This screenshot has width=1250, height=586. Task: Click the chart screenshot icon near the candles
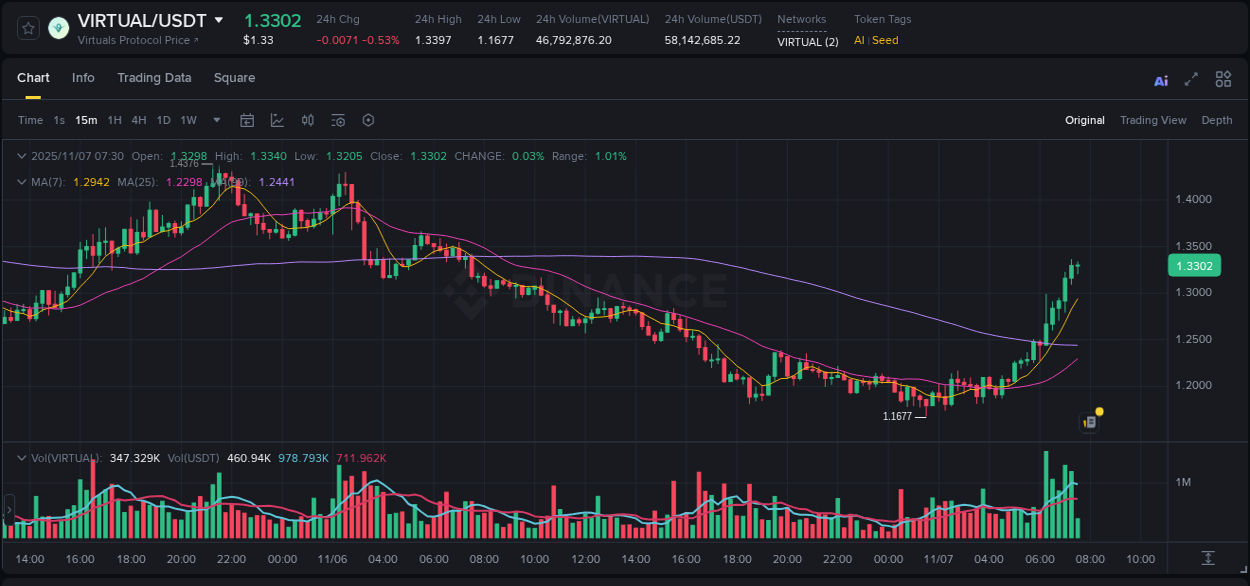pyautogui.click(x=1089, y=421)
